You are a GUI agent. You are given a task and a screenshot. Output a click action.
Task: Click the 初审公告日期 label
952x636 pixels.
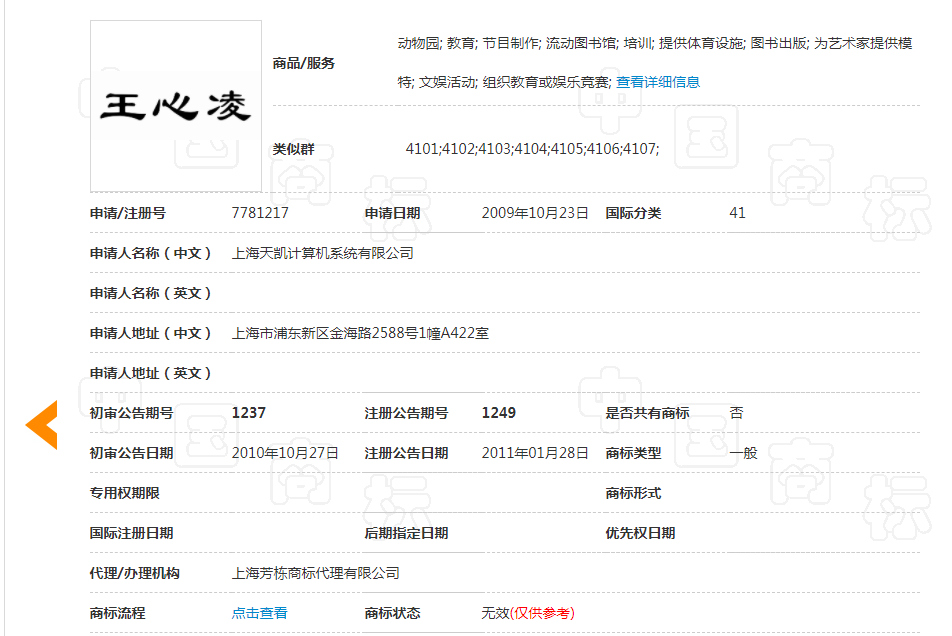point(132,453)
